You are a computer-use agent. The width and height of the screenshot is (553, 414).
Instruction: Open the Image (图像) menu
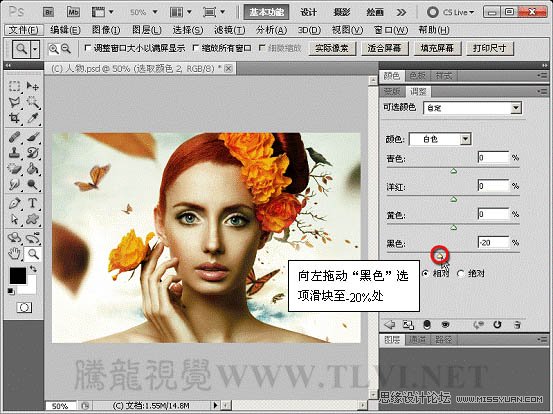pos(106,30)
